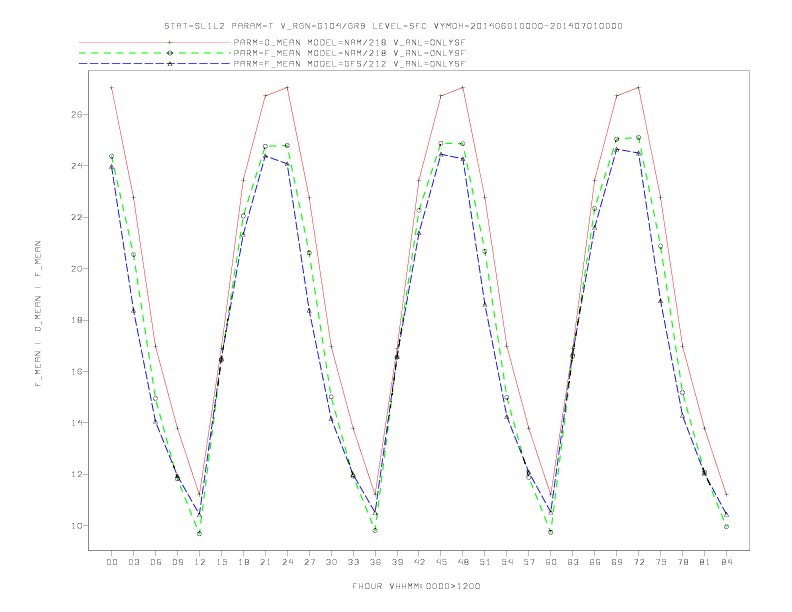Click x-axis tick label 69
Viewport: 792px width, 612px height.
coord(617,562)
